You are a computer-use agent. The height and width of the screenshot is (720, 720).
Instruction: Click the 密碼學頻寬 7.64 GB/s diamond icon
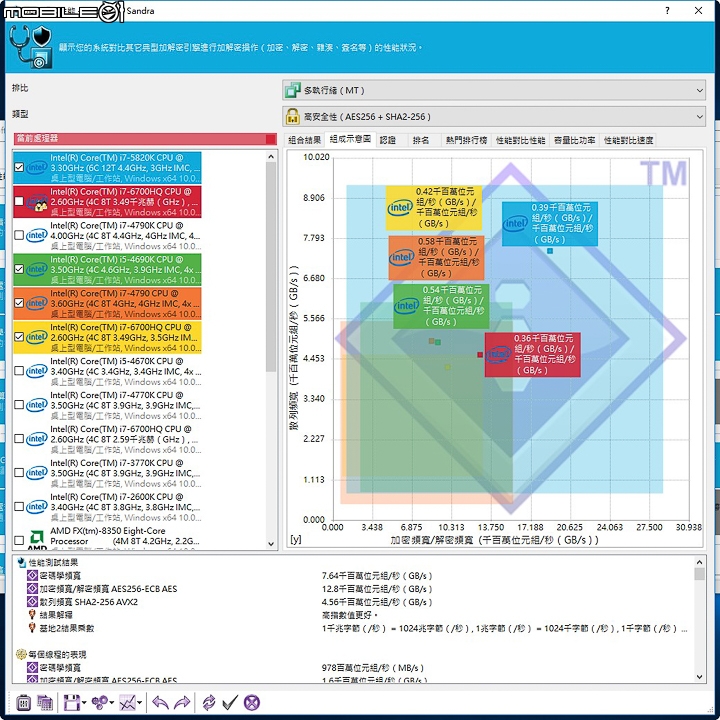[x=32, y=575]
